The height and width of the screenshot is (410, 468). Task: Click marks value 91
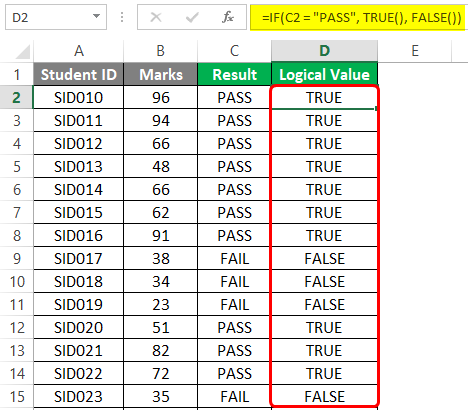click(161, 235)
